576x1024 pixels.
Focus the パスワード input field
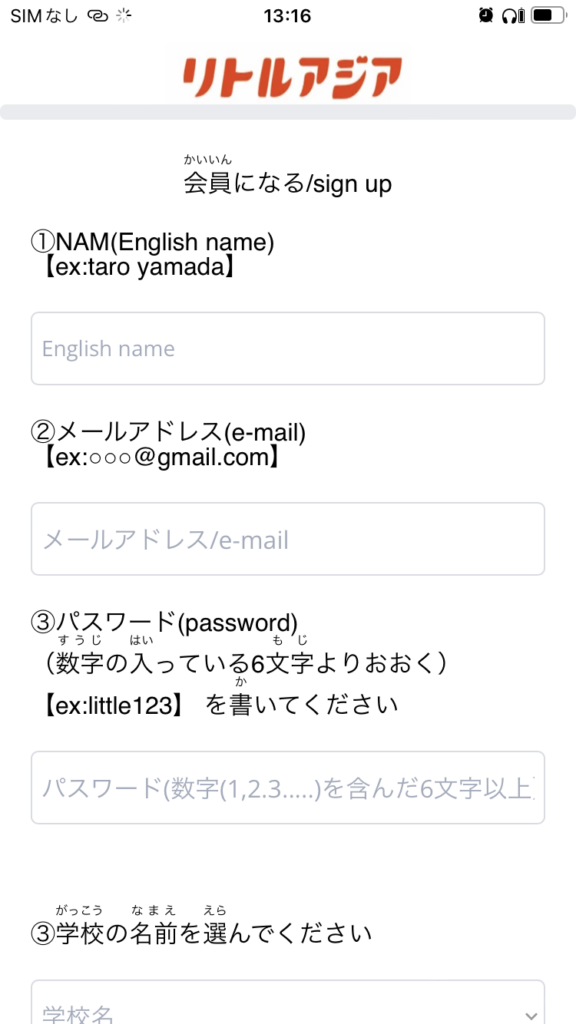288,788
